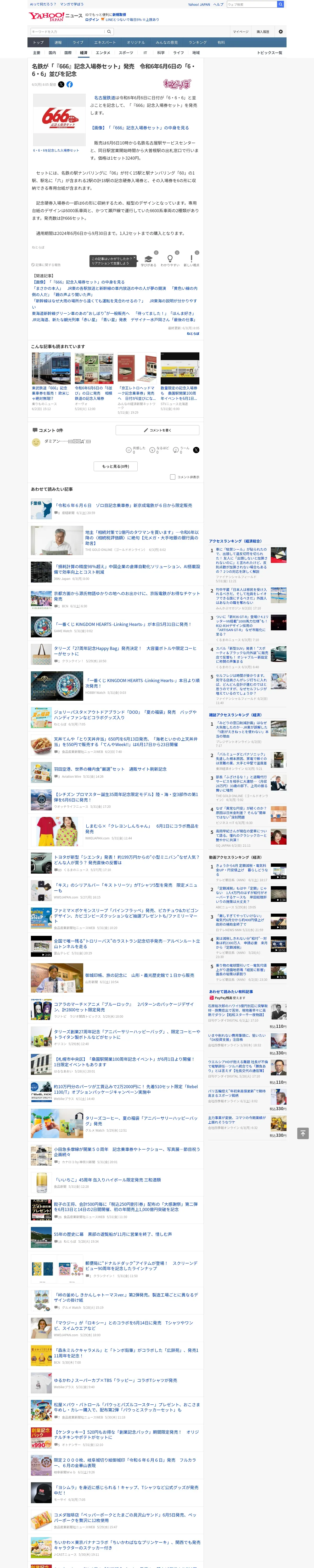The width and height of the screenshot is (314, 1568).
Task: Open the 経済 category tab
Action: coord(83,53)
